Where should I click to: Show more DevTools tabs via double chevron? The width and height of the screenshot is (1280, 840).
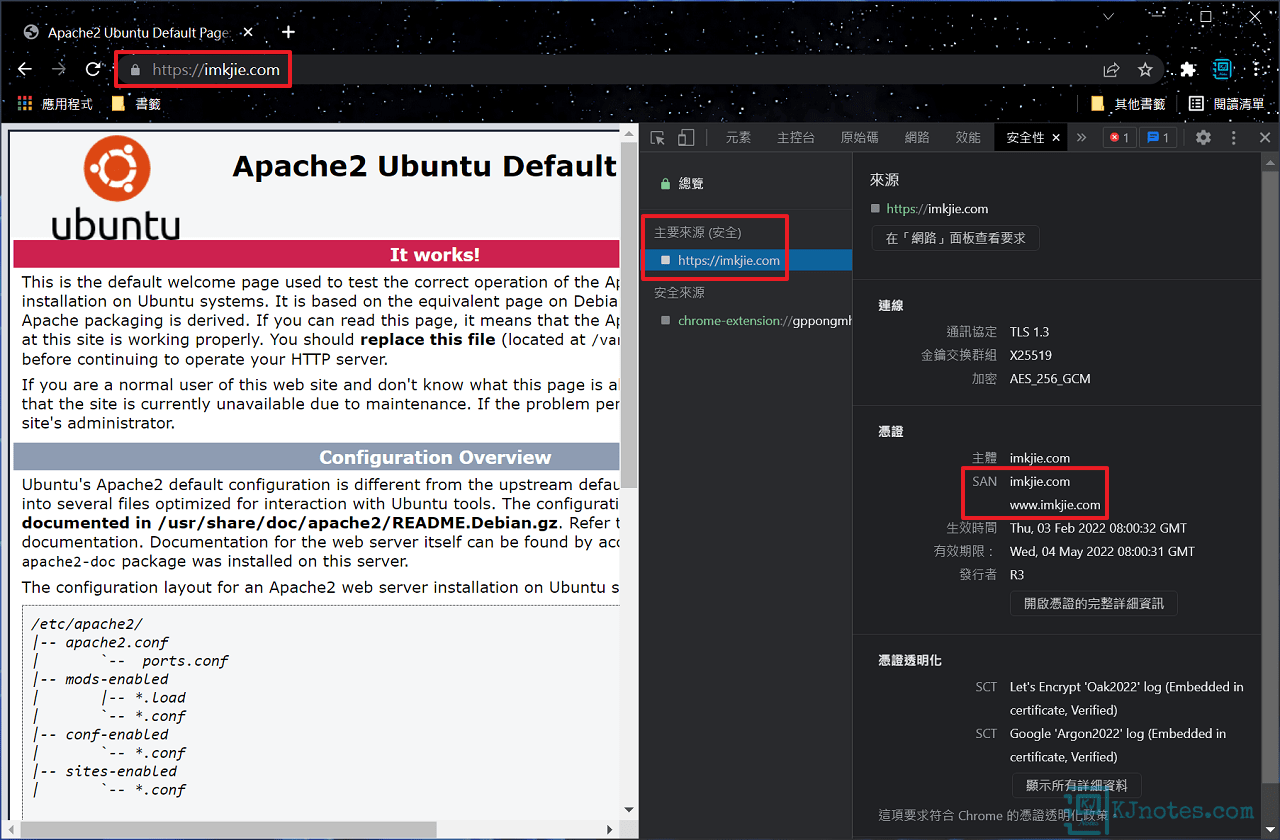1081,138
